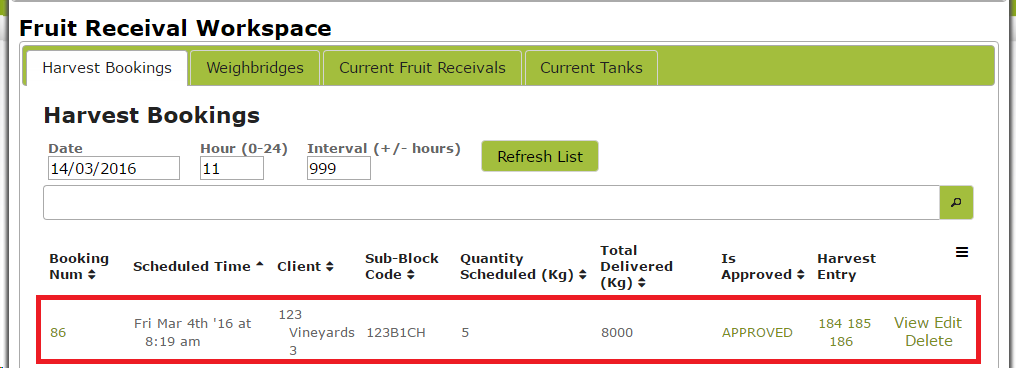
Task: Click the Refresh List button
Action: pos(540,156)
